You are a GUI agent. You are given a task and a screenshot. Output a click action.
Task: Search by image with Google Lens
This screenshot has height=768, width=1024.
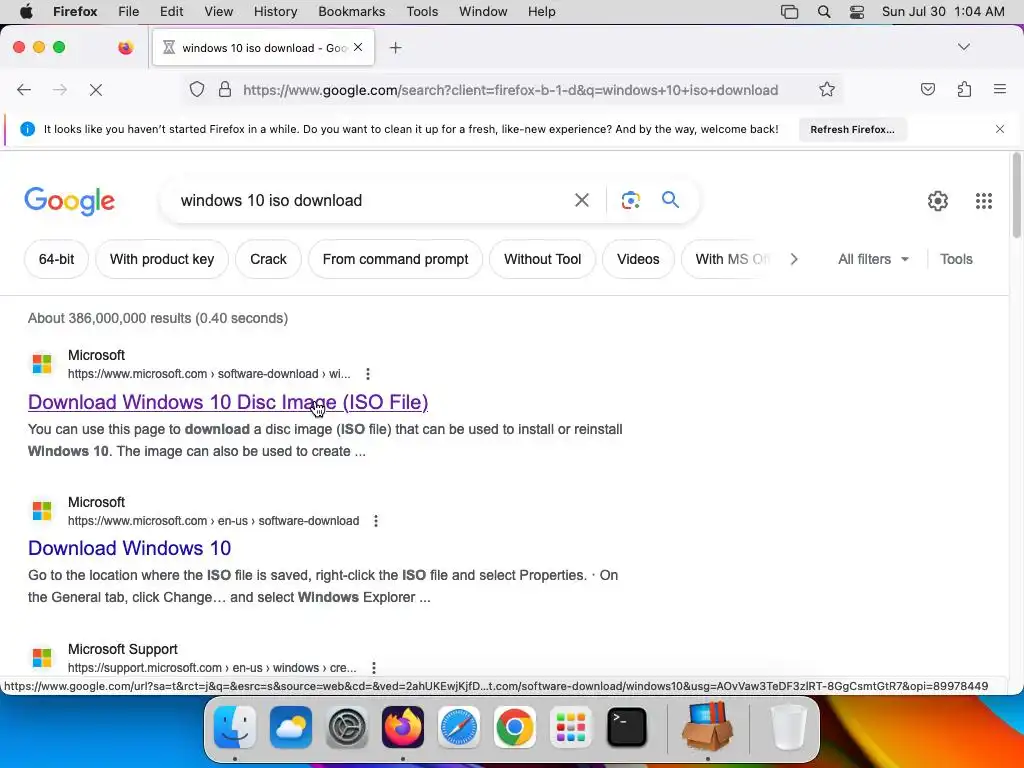[630, 200]
